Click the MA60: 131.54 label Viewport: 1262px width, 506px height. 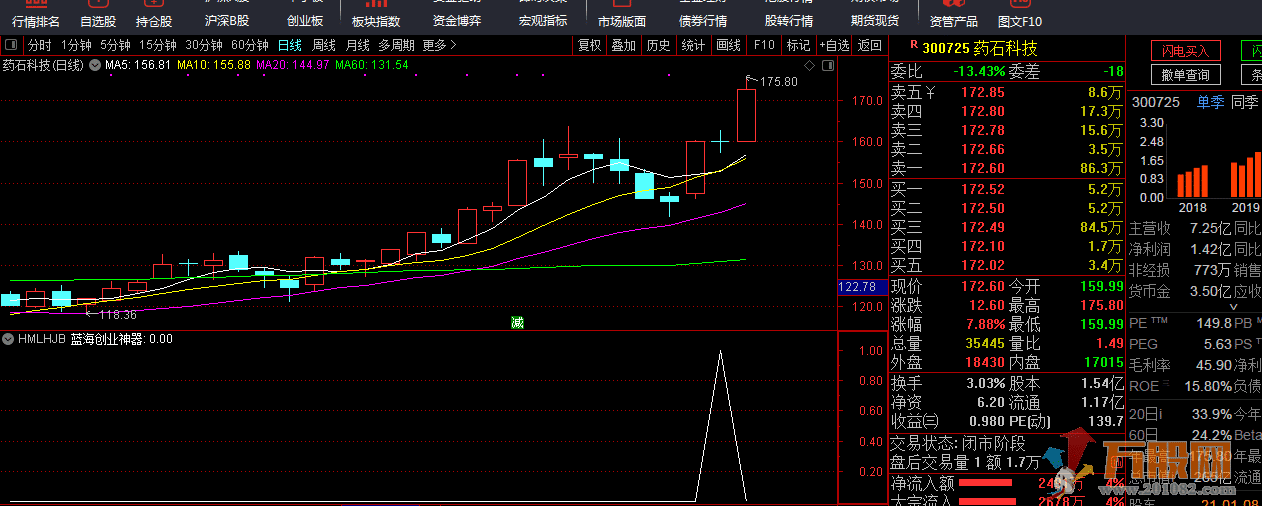point(372,65)
